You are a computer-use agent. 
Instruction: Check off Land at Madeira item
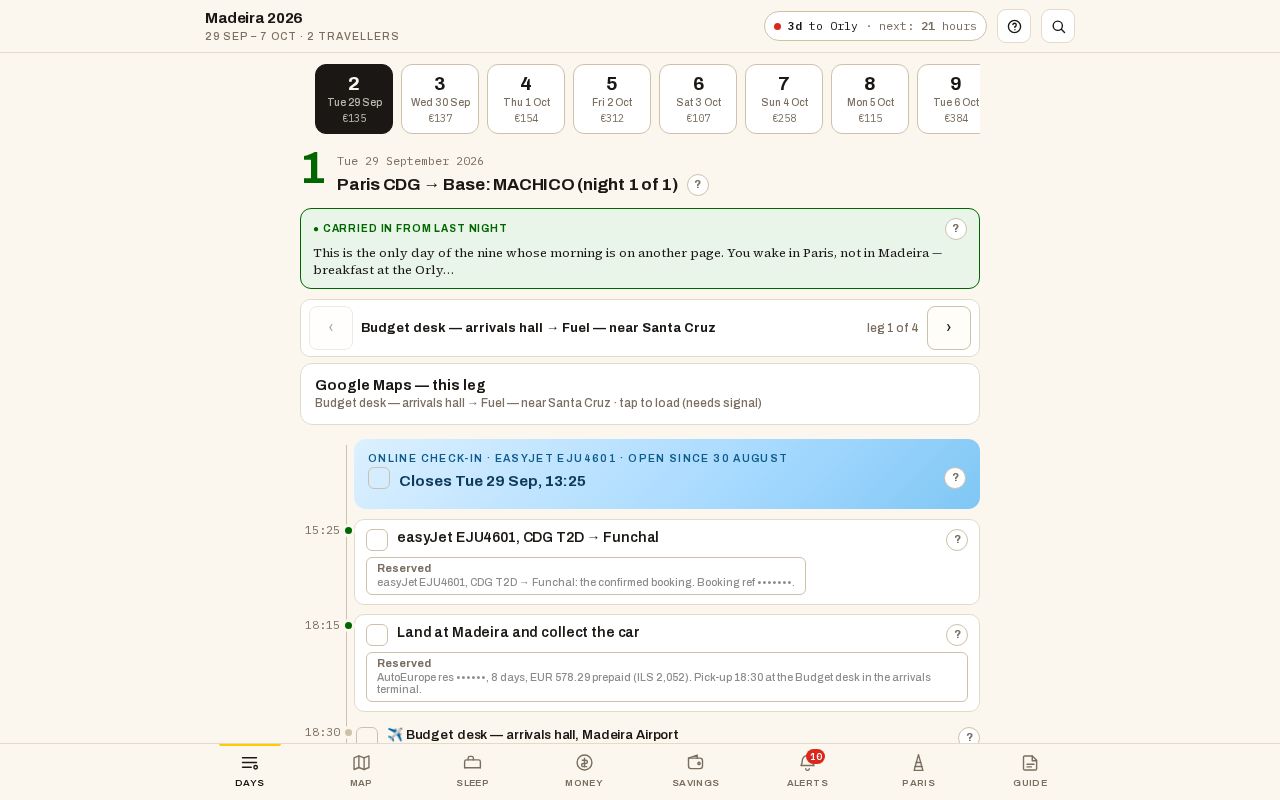tap(377, 635)
